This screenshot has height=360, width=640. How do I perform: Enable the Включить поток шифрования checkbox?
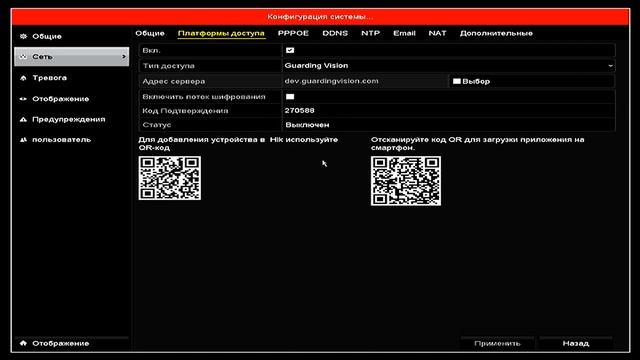point(290,97)
